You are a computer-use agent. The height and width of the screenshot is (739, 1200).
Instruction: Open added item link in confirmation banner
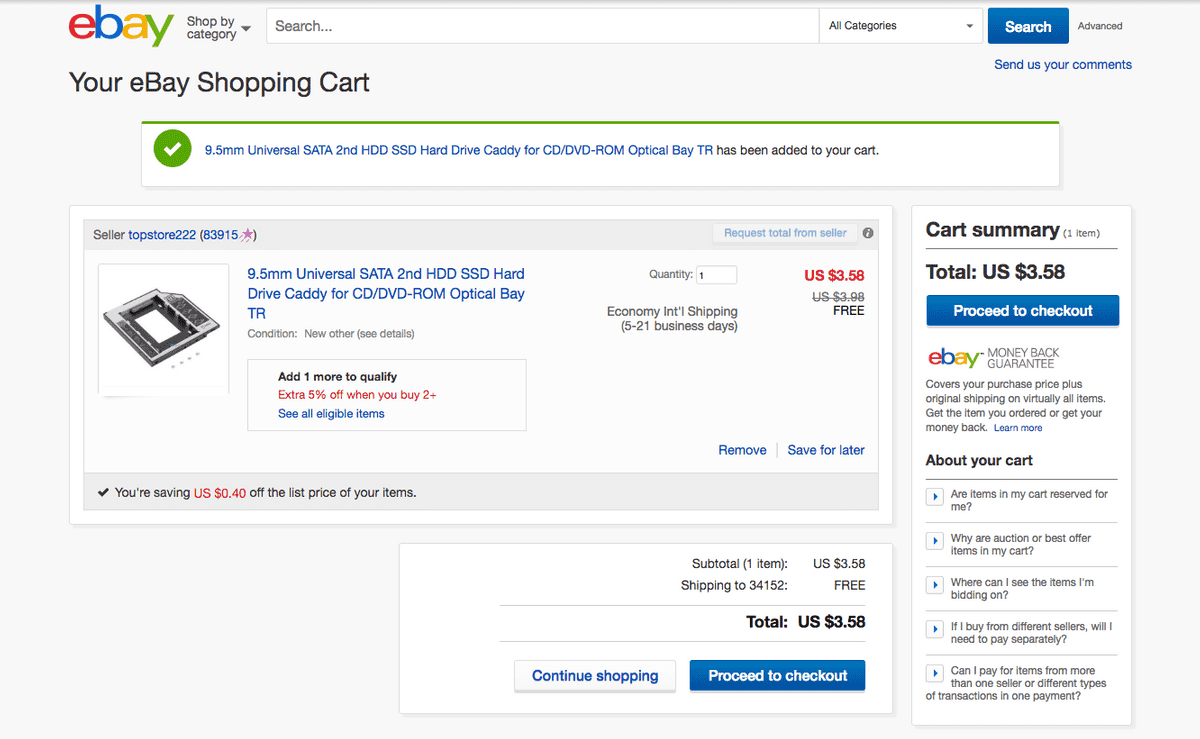pos(459,150)
